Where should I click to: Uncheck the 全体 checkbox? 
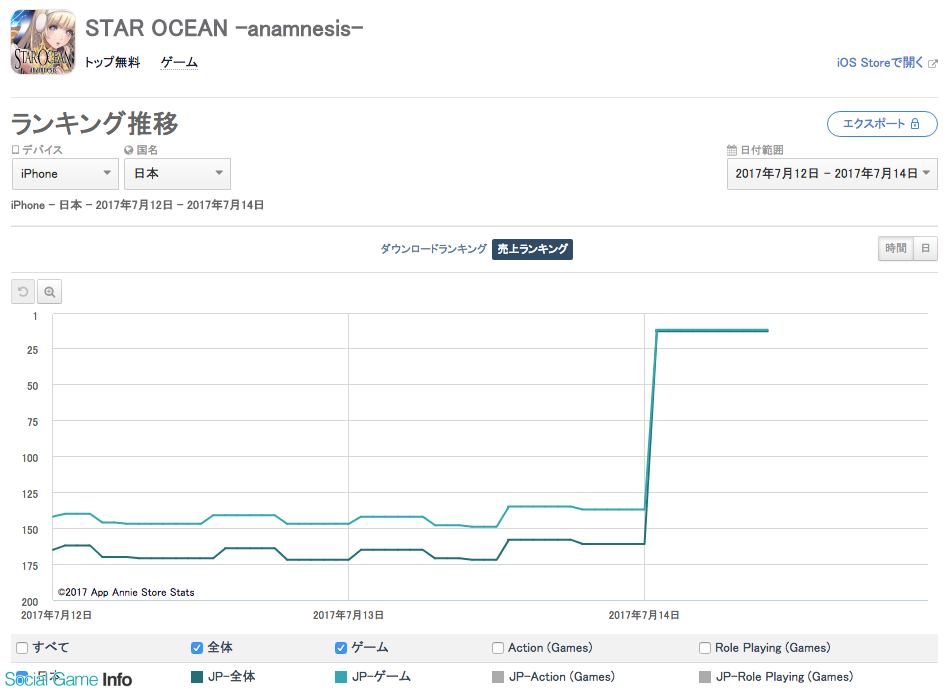pos(197,648)
